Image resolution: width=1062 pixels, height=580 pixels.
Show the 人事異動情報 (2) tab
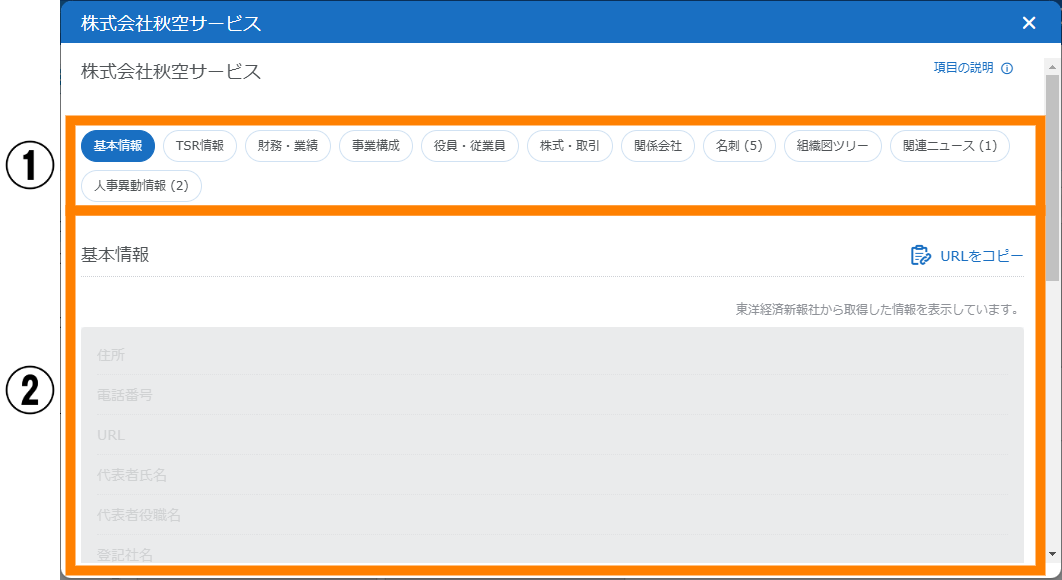[141, 186]
